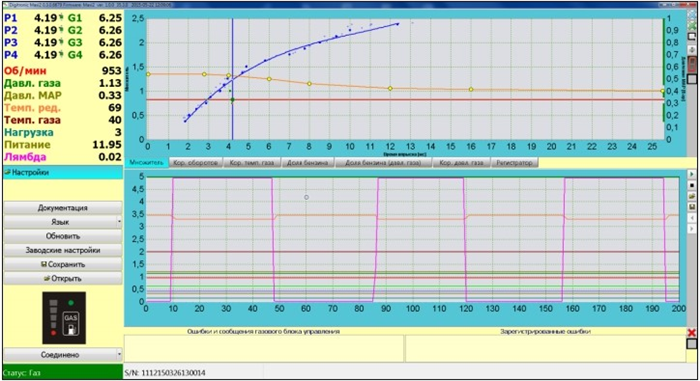Open the Регистратор tab
The image size is (700, 381).
[x=514, y=163]
